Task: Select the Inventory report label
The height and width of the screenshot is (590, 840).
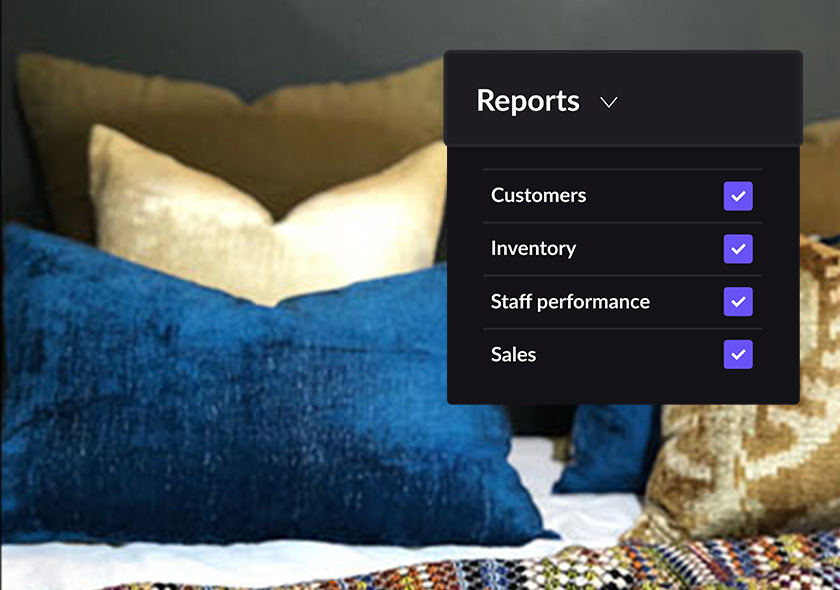Action: (x=533, y=248)
